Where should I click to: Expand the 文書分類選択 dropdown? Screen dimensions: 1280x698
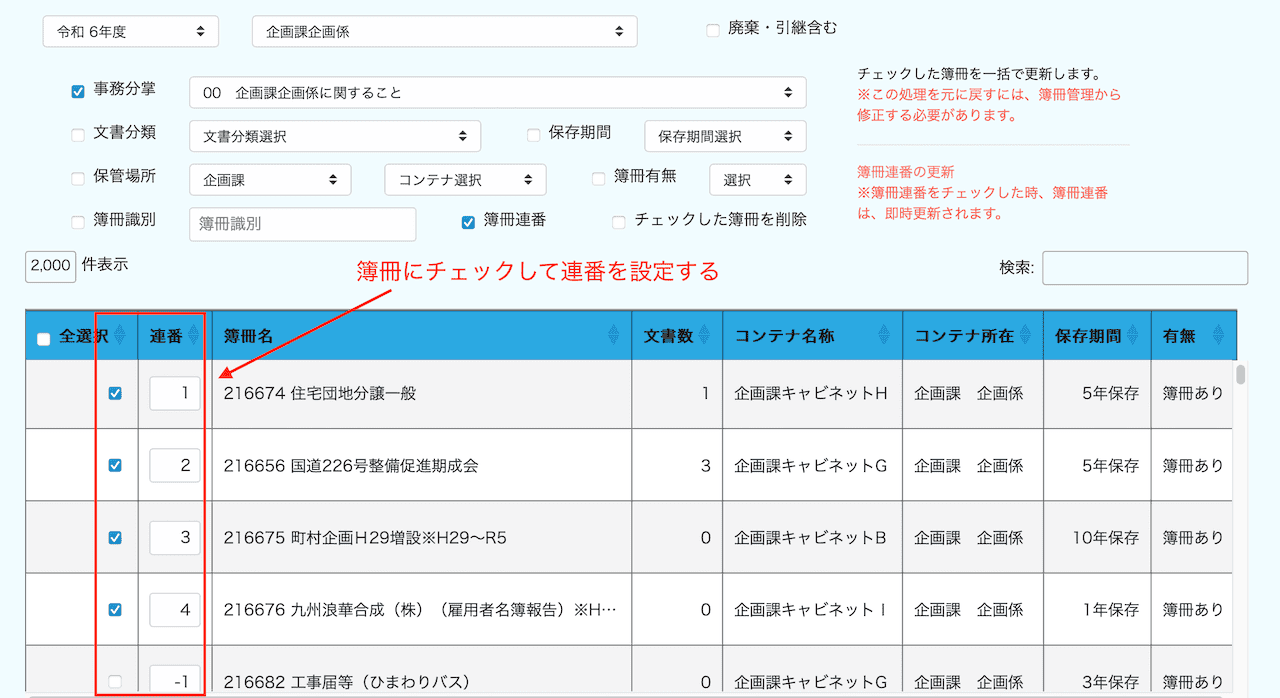(335, 136)
